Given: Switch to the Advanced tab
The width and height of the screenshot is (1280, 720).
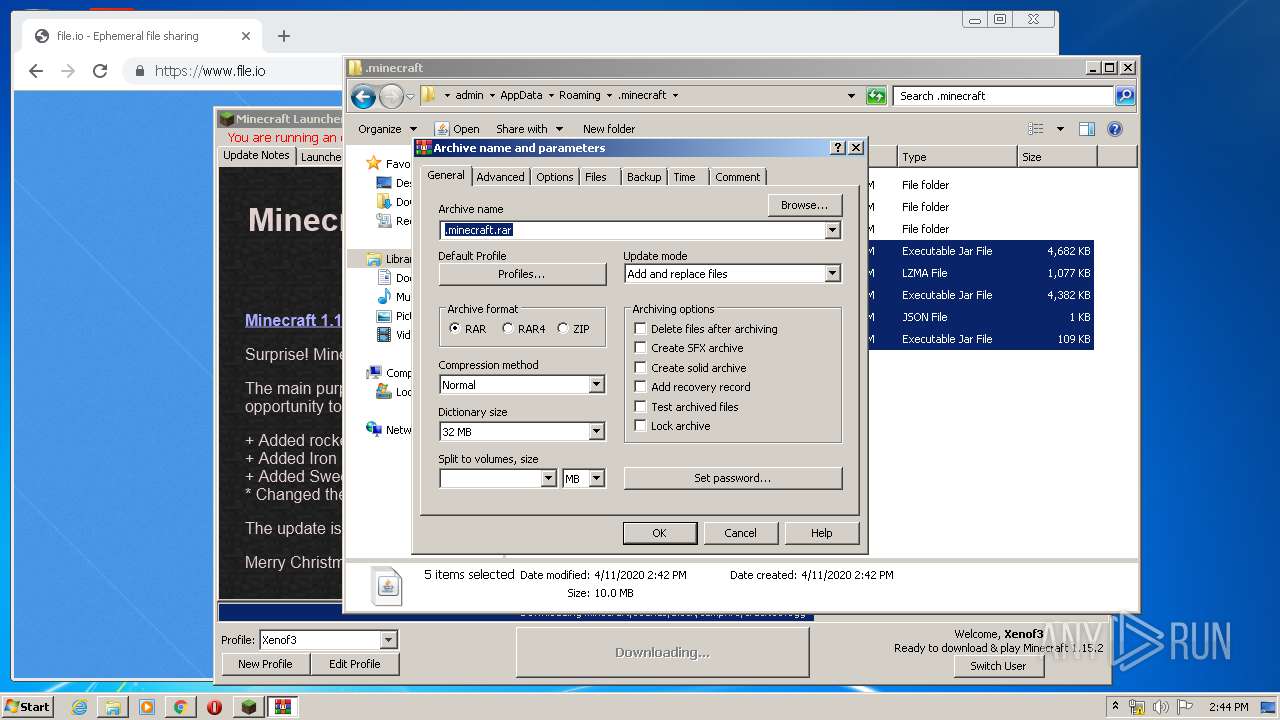Looking at the screenshot, I should point(500,177).
